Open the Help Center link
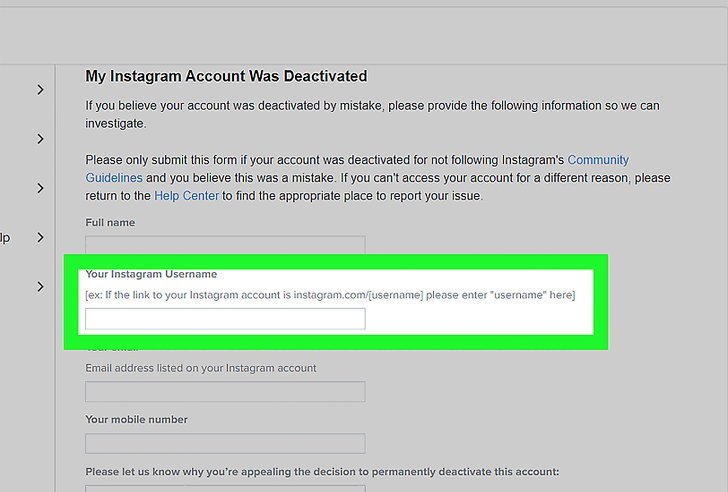Screen dimensions: 728x492 coord(186,196)
